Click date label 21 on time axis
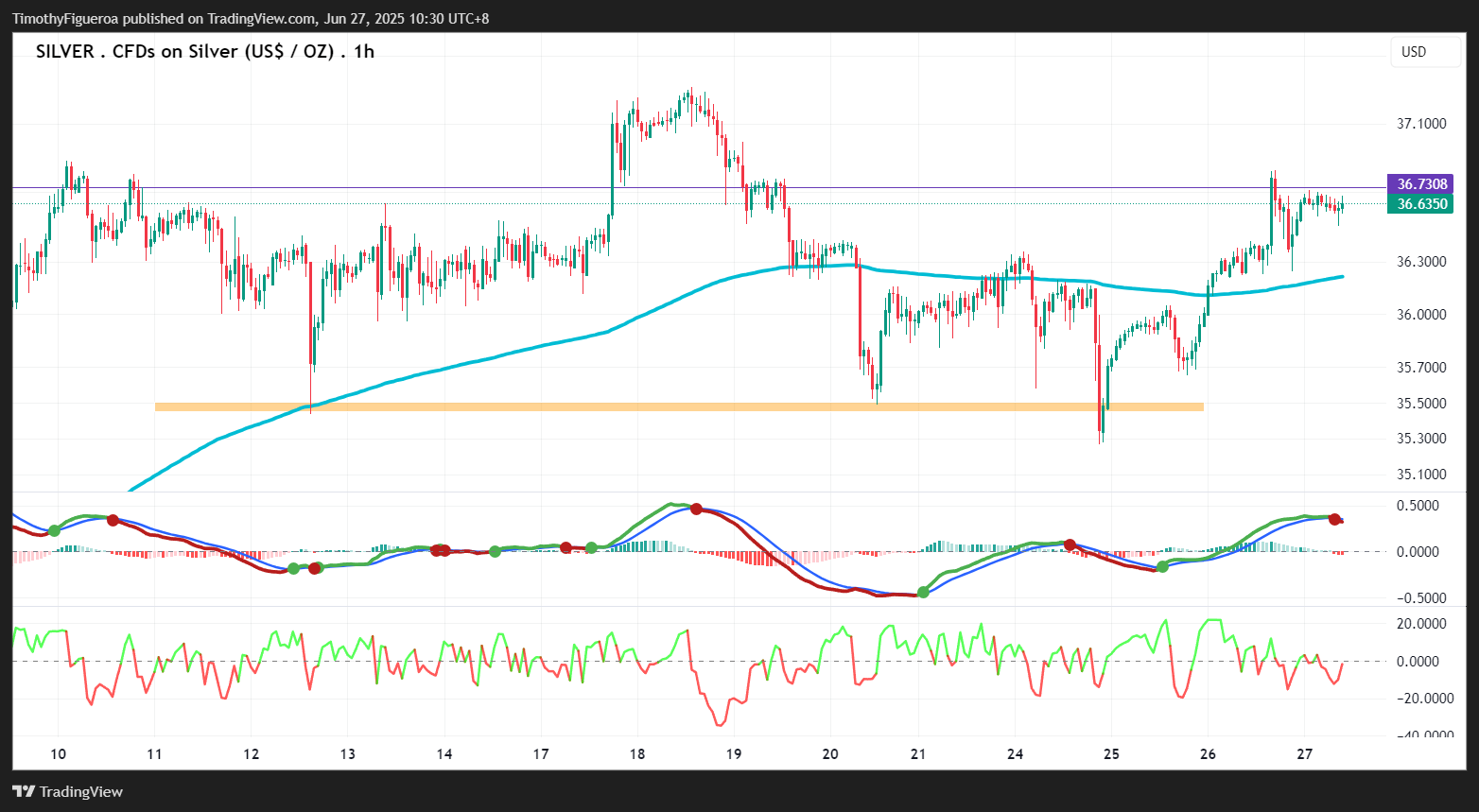 point(918,754)
